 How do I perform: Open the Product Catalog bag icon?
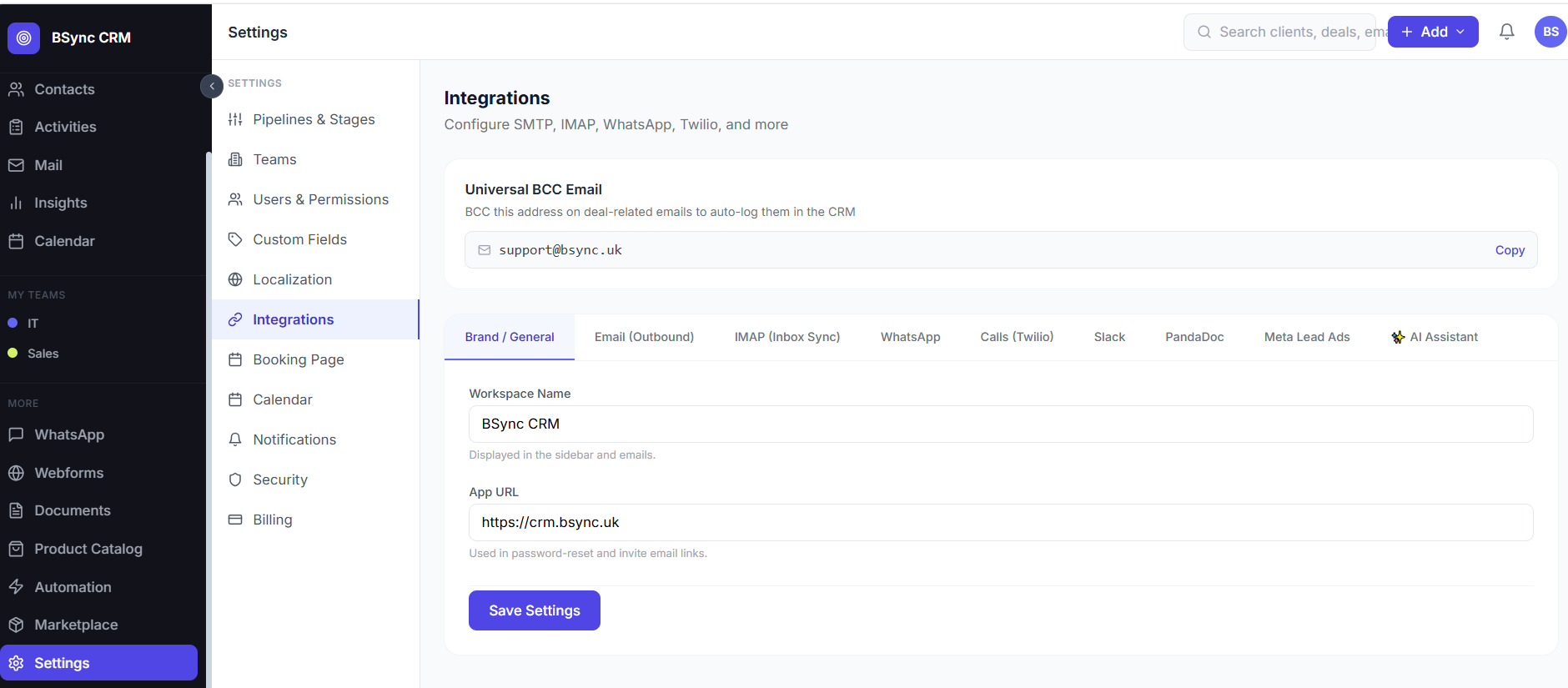(x=16, y=549)
